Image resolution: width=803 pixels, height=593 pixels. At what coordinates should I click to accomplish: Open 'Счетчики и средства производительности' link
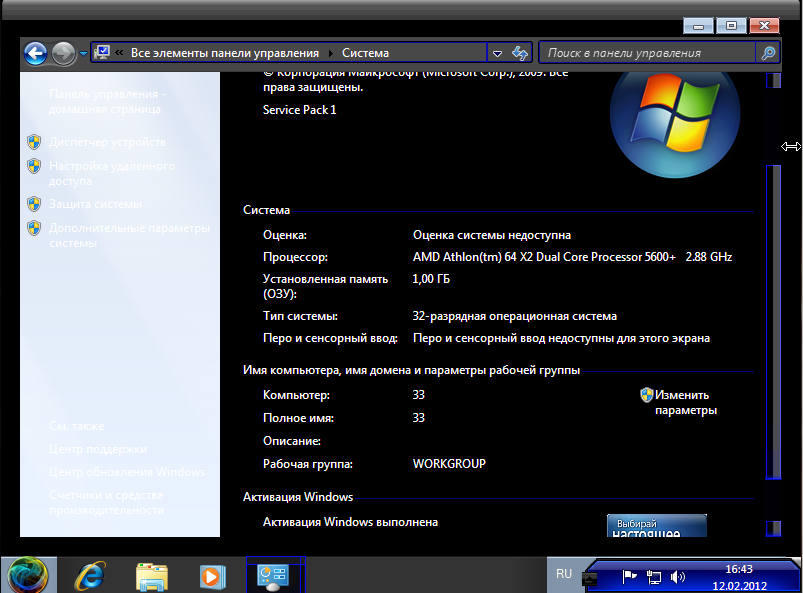pyautogui.click(x=107, y=502)
